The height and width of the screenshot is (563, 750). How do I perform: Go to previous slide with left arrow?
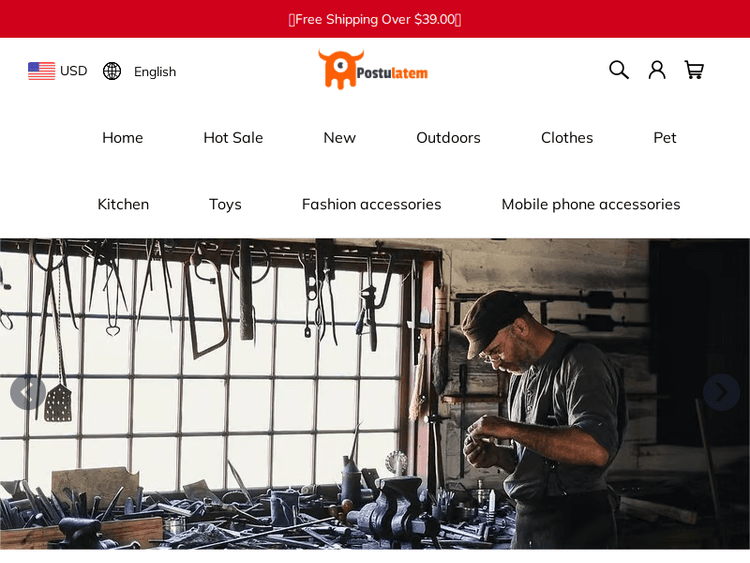pyautogui.click(x=28, y=393)
